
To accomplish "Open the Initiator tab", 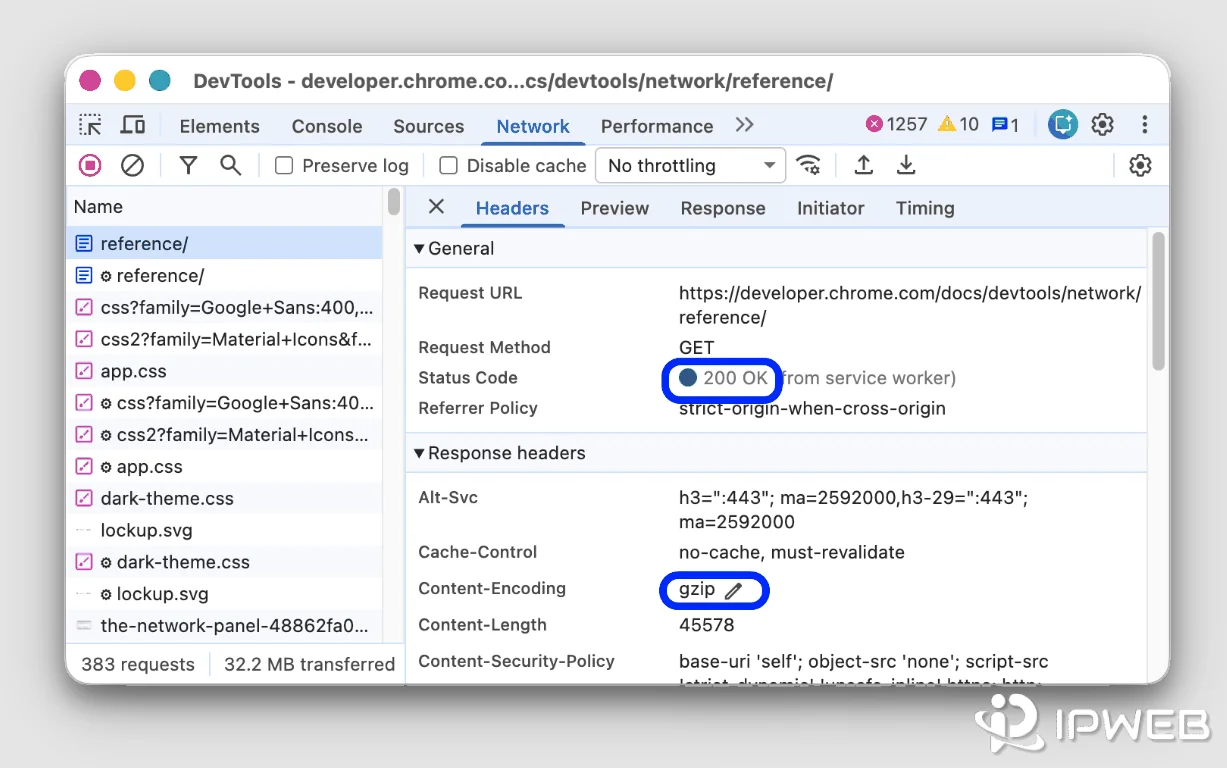I will pos(830,208).
